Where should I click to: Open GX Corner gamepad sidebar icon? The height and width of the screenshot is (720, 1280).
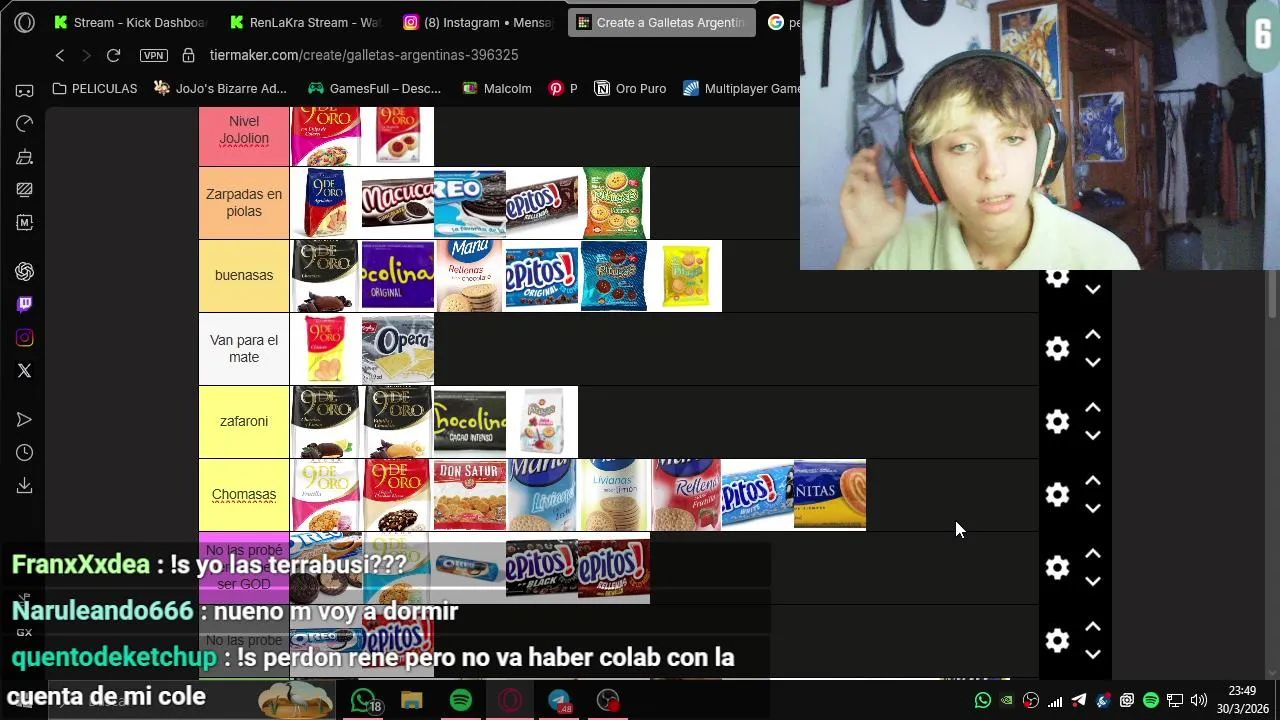(25, 90)
